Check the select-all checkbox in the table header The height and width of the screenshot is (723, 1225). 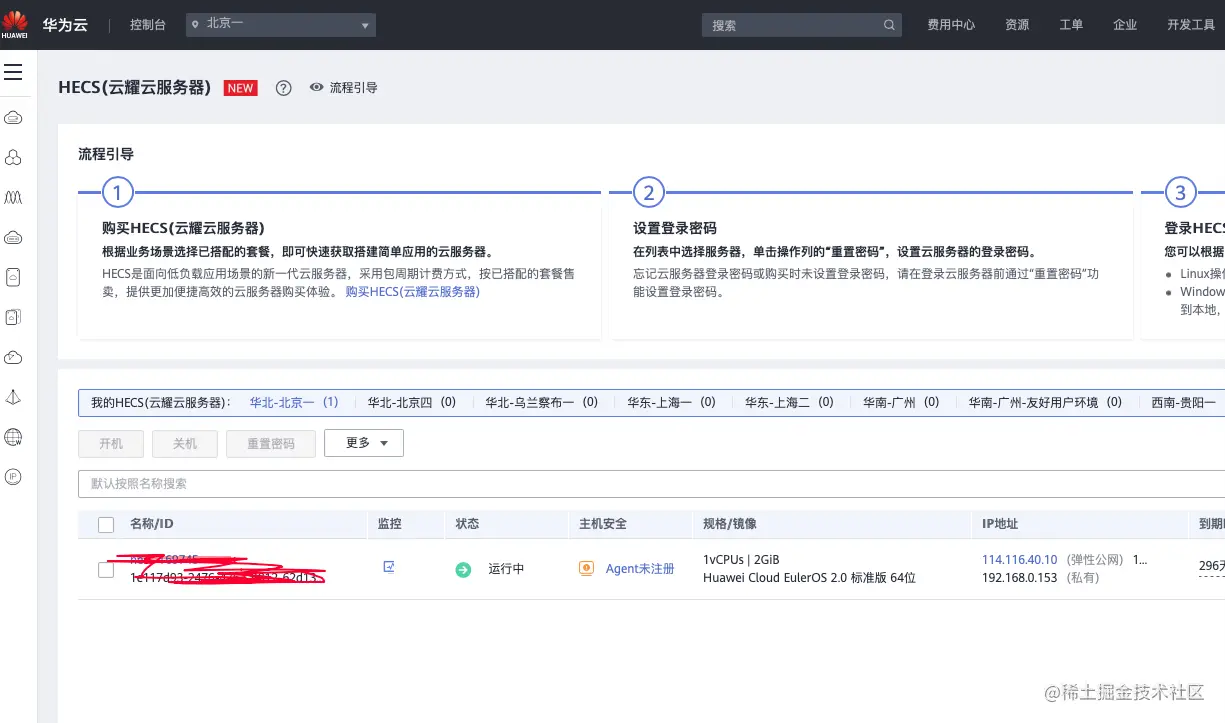coord(106,524)
